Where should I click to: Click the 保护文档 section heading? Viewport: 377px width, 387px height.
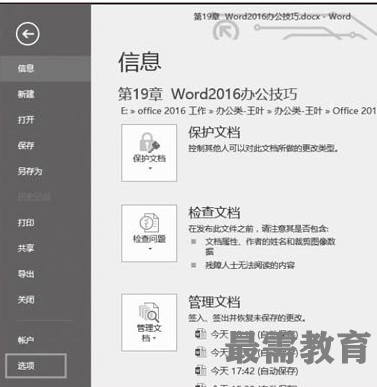[214, 132]
